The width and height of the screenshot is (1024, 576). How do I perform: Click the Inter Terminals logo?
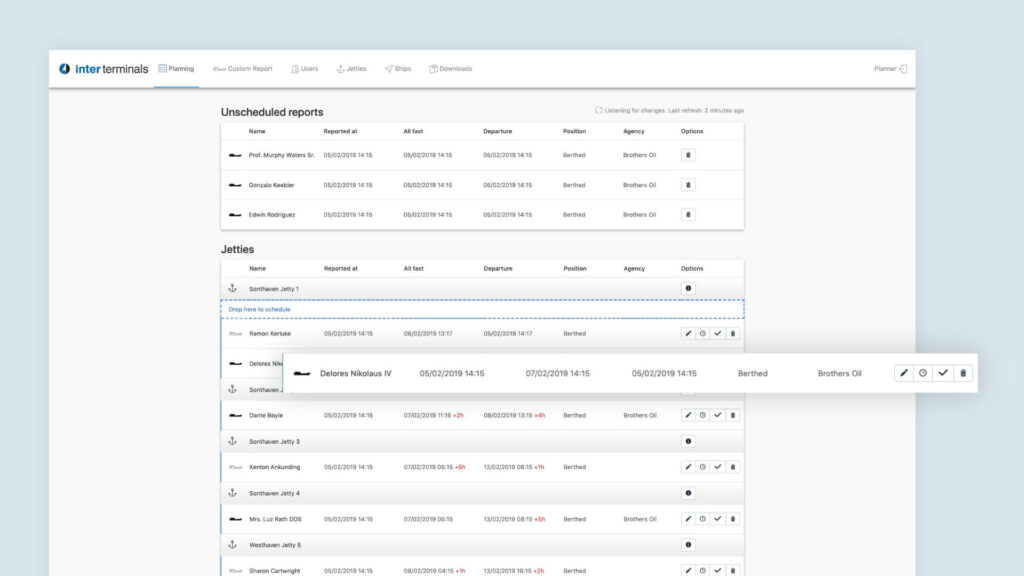click(x=104, y=69)
